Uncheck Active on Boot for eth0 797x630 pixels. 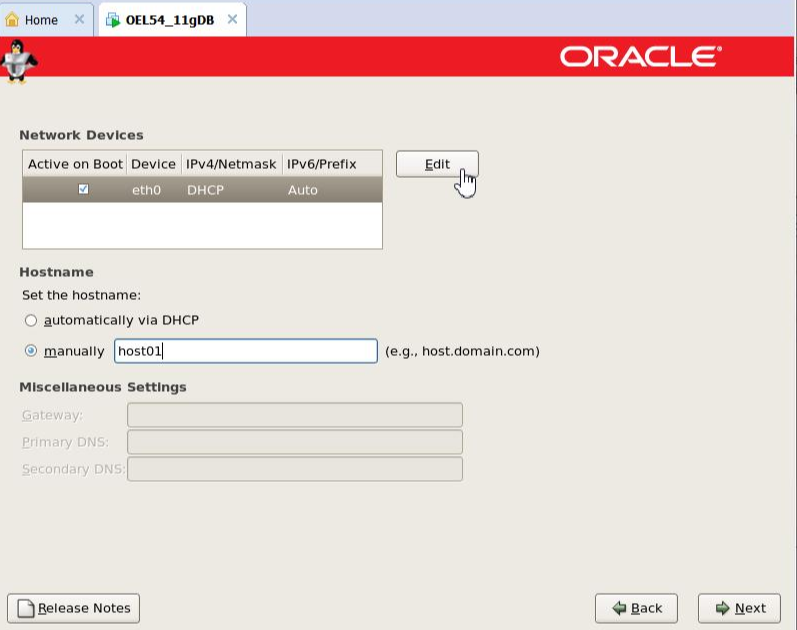click(x=83, y=189)
